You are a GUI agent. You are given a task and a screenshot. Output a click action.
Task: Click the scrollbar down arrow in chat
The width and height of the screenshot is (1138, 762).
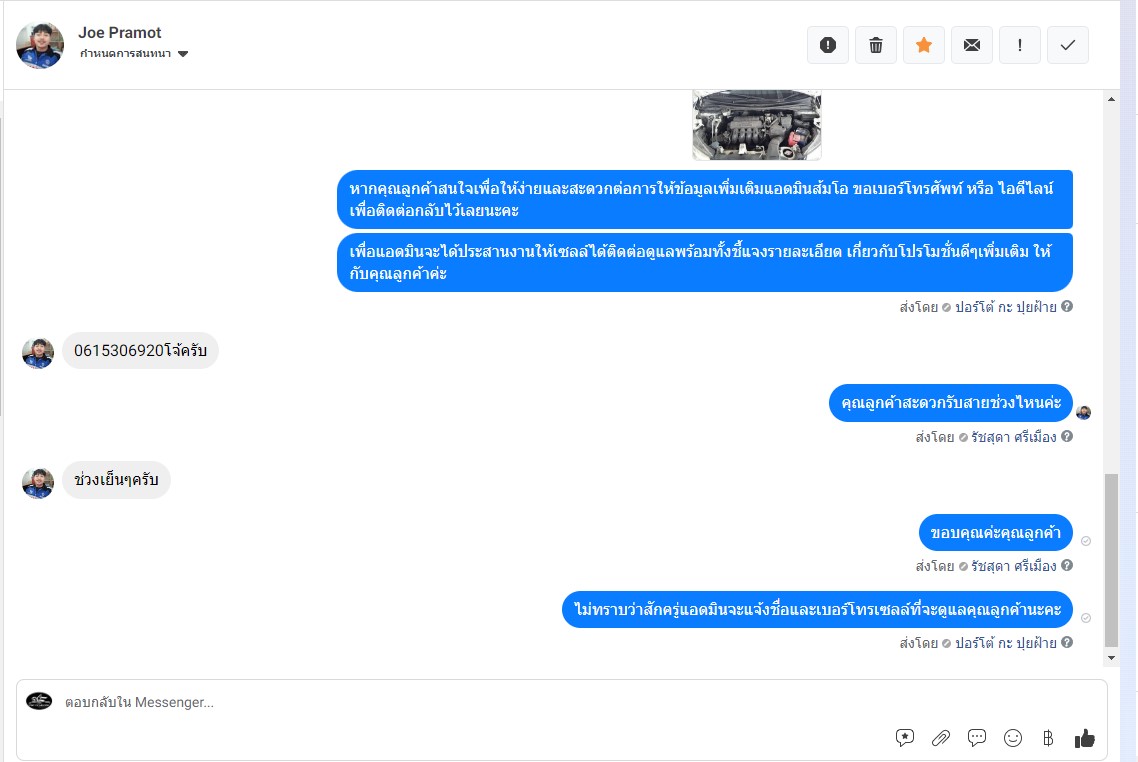pyautogui.click(x=1111, y=657)
